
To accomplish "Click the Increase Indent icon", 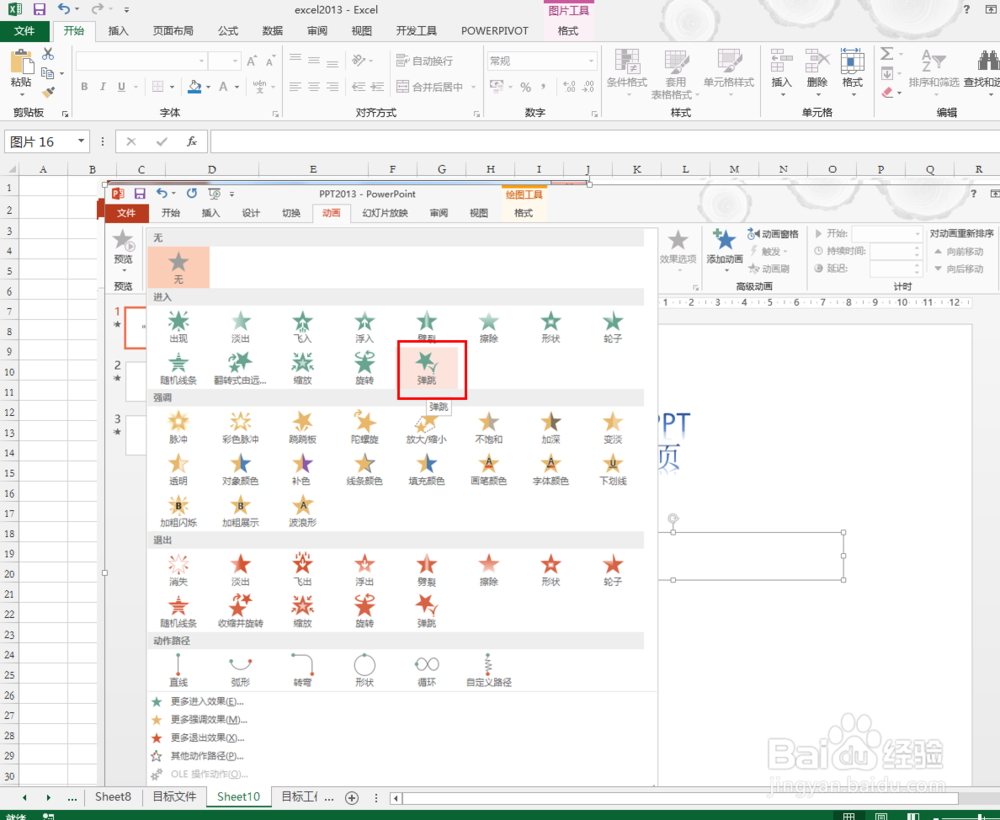I will [378, 87].
